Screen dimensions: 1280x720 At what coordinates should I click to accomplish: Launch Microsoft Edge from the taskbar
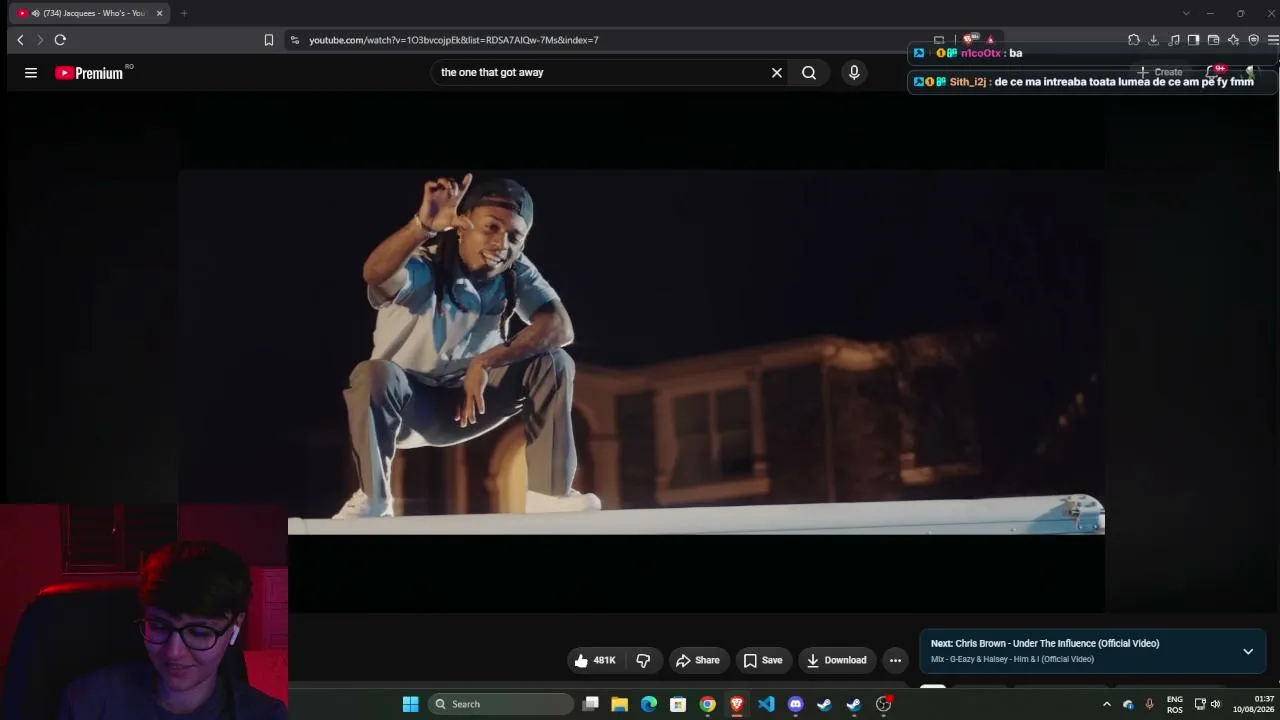coord(649,704)
